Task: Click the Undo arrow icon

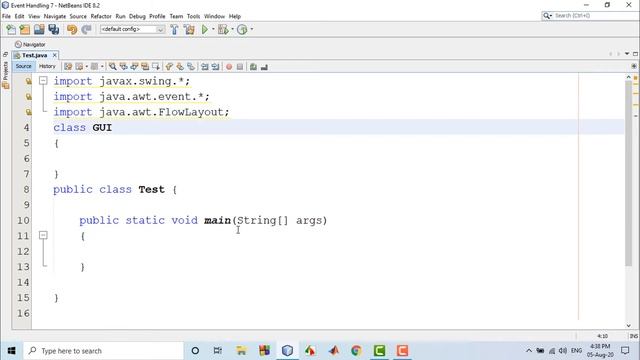Action: [72, 29]
